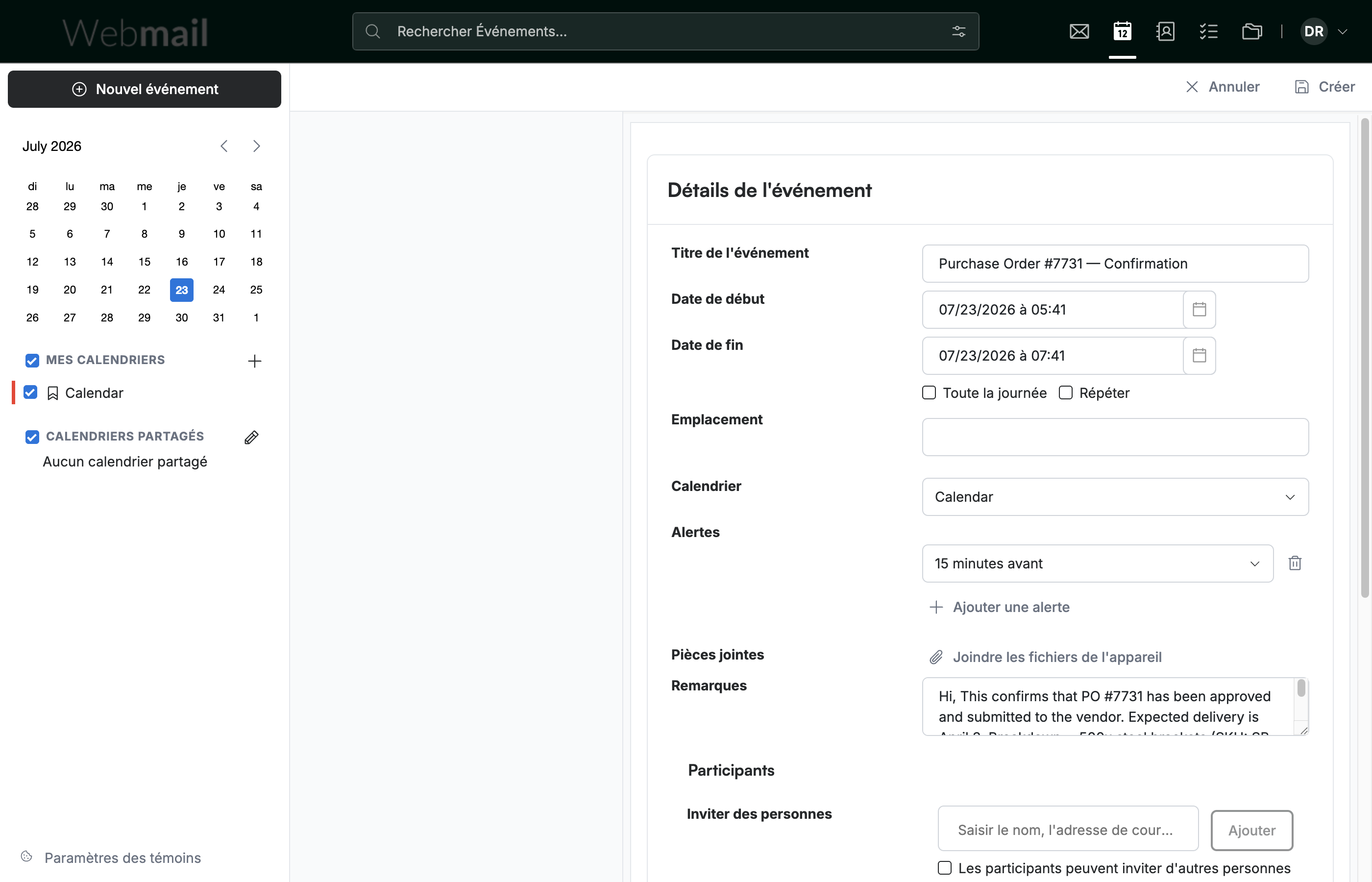Click the cookie settings icon

tap(27, 857)
